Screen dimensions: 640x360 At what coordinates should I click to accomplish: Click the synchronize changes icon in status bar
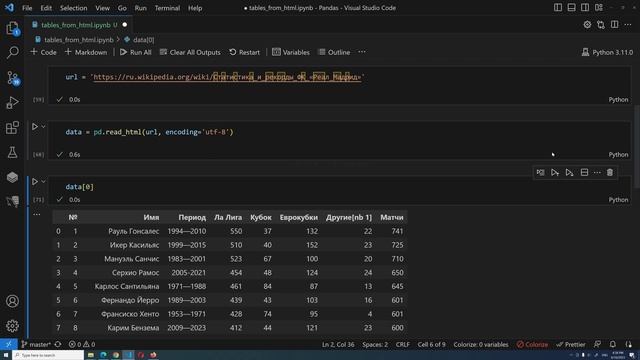[58, 344]
